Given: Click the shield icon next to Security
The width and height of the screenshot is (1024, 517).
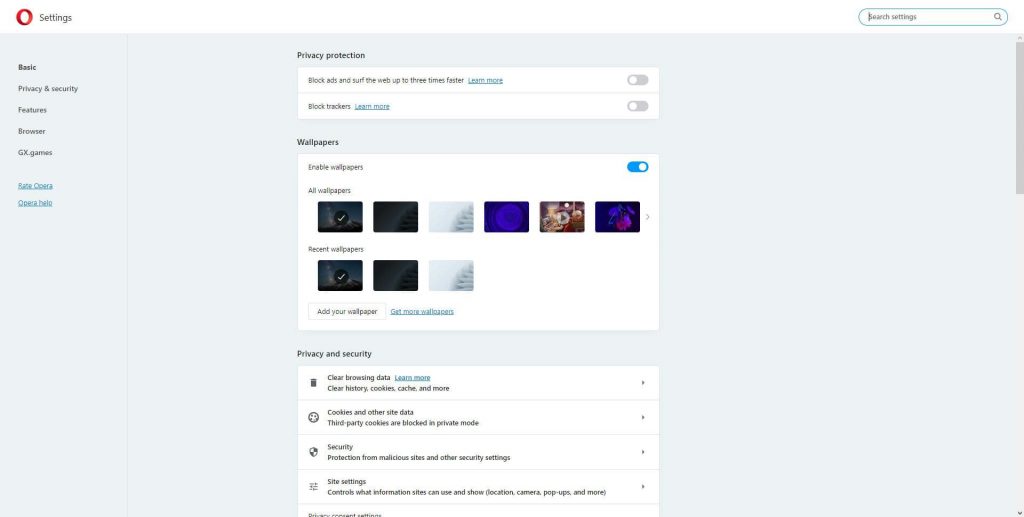Looking at the screenshot, I should click(313, 452).
